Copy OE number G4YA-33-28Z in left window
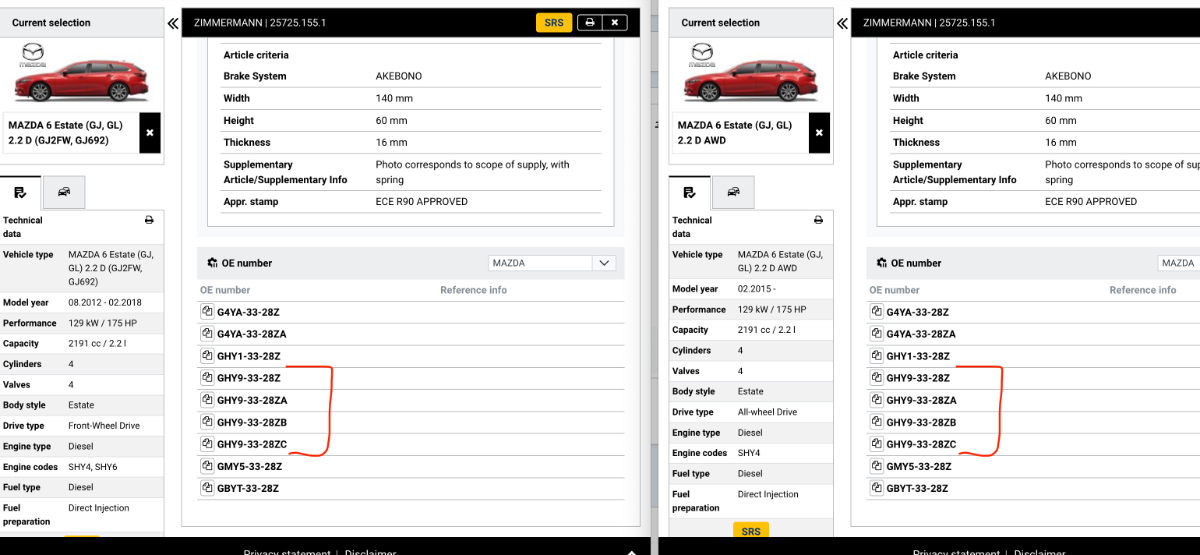Viewport: 1200px width, 555px height. pos(208,312)
